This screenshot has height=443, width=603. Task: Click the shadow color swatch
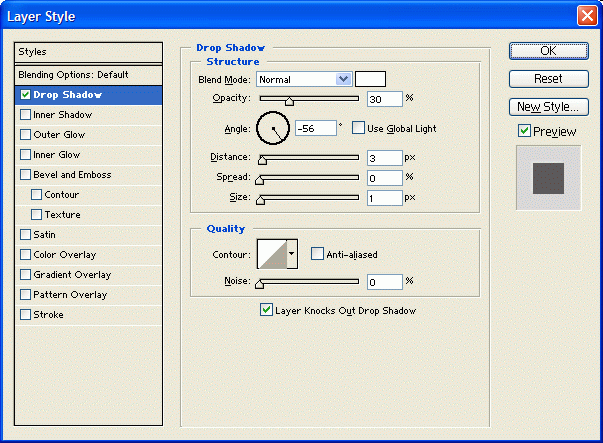coord(370,79)
